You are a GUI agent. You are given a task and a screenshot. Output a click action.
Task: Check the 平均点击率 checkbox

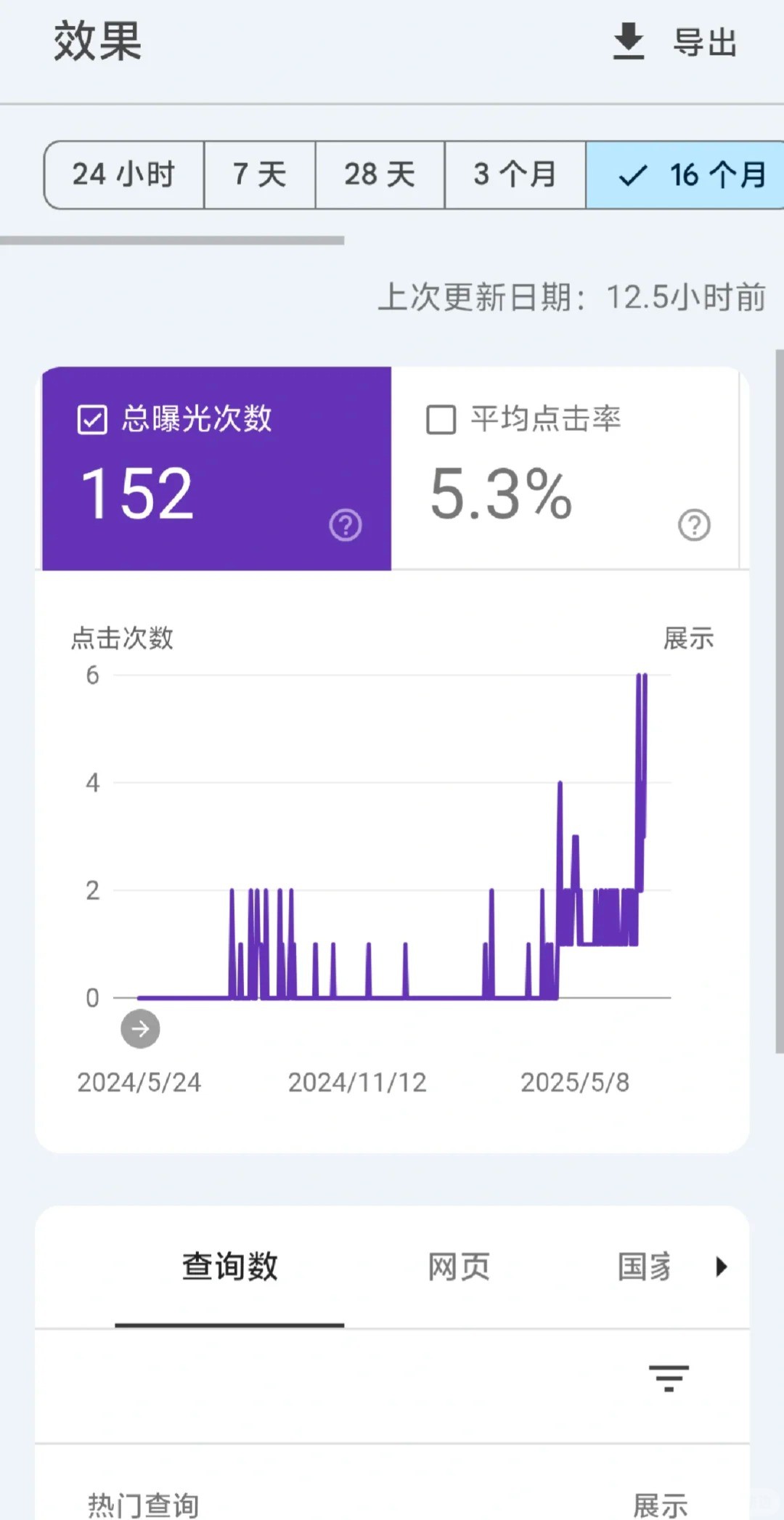click(441, 420)
